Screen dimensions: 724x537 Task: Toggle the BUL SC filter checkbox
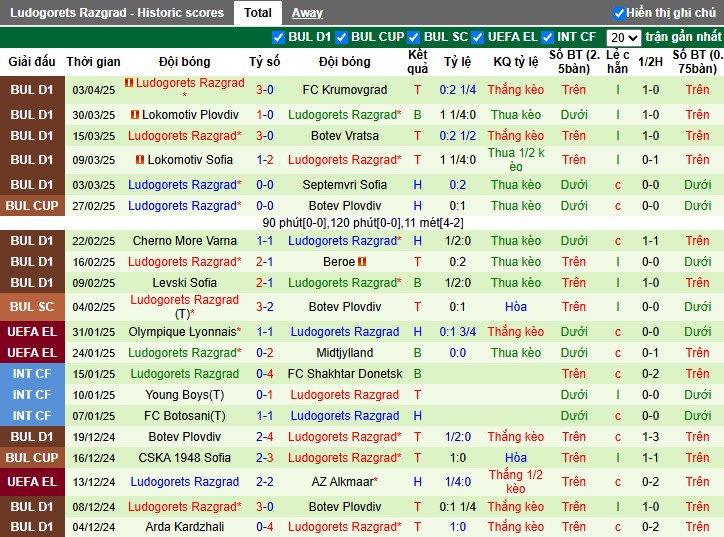pos(414,37)
